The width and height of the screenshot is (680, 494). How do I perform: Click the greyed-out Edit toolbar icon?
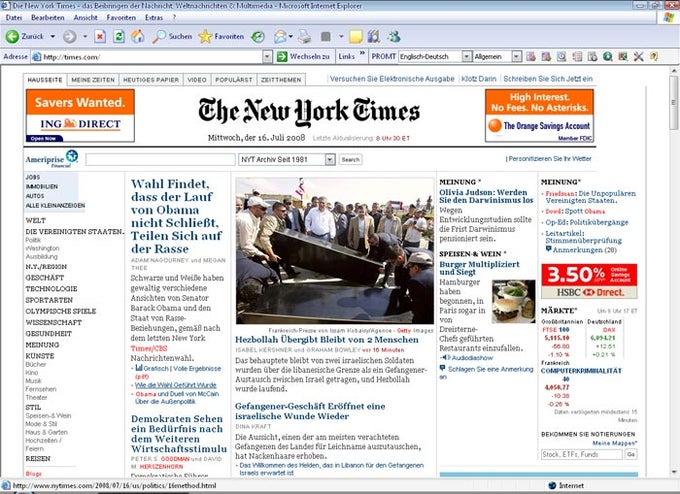(326, 37)
